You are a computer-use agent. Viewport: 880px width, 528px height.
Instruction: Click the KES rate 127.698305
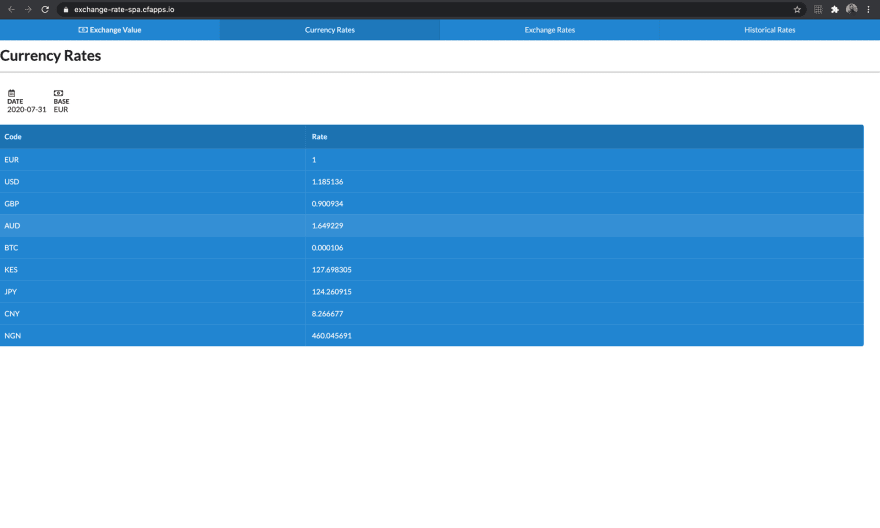pyautogui.click(x=332, y=269)
